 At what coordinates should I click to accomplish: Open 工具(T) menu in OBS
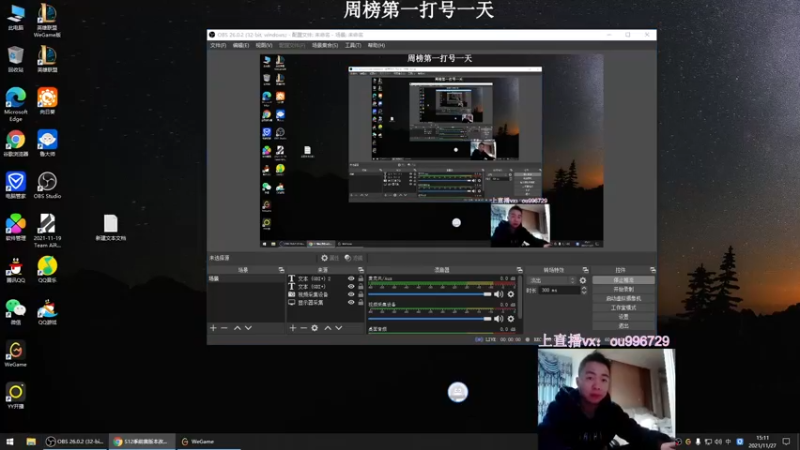[x=353, y=45]
